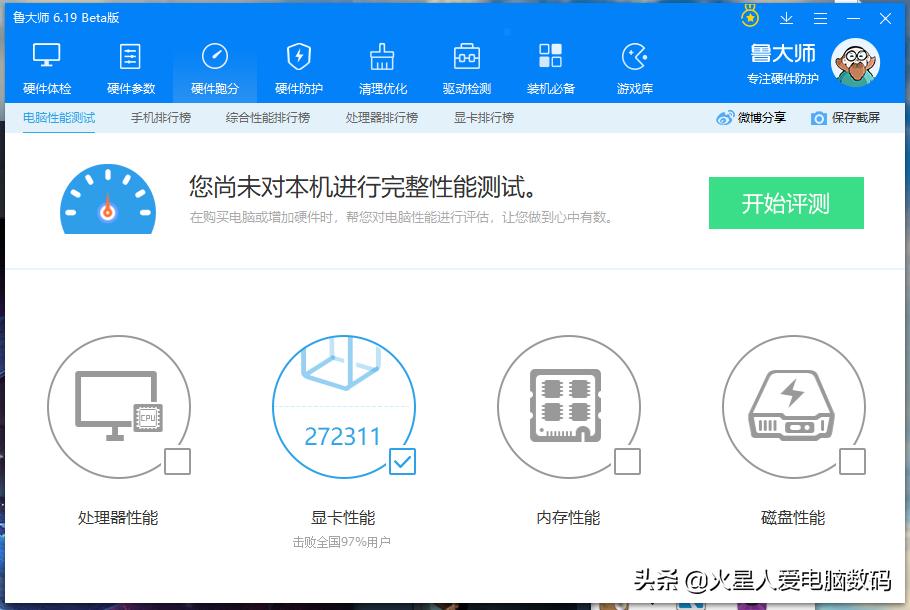The height and width of the screenshot is (610, 910).
Task: Click the 装机必备 essentials icon
Action: (x=550, y=65)
